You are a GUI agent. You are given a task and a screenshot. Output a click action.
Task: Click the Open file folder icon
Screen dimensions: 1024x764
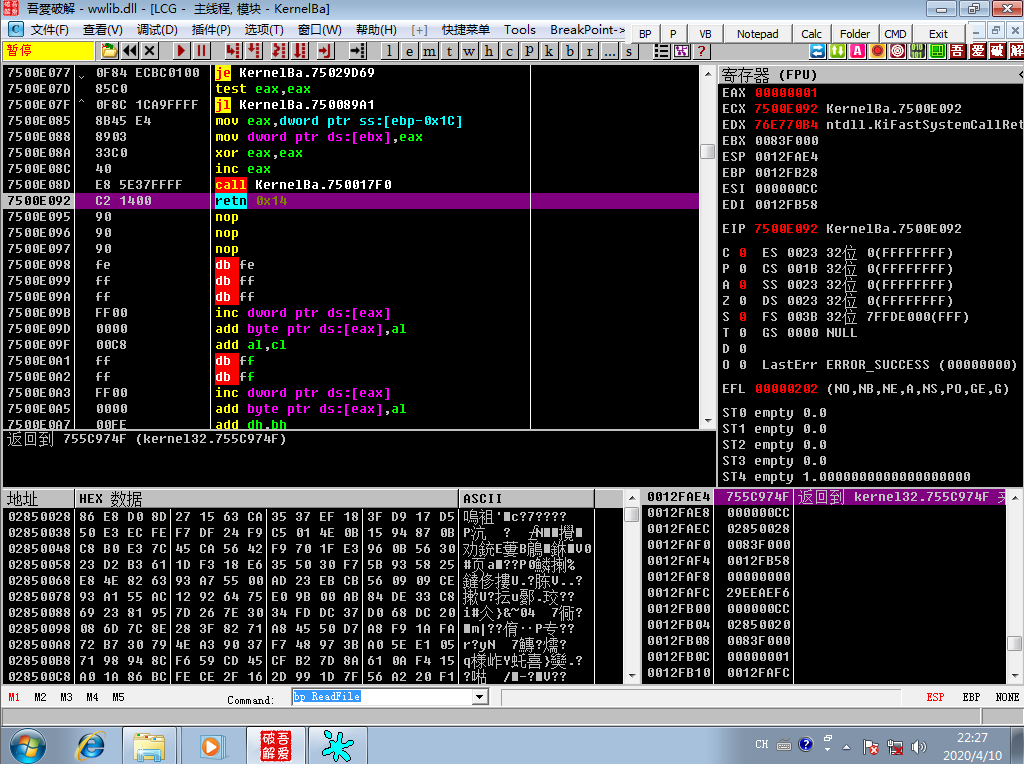(x=109, y=51)
